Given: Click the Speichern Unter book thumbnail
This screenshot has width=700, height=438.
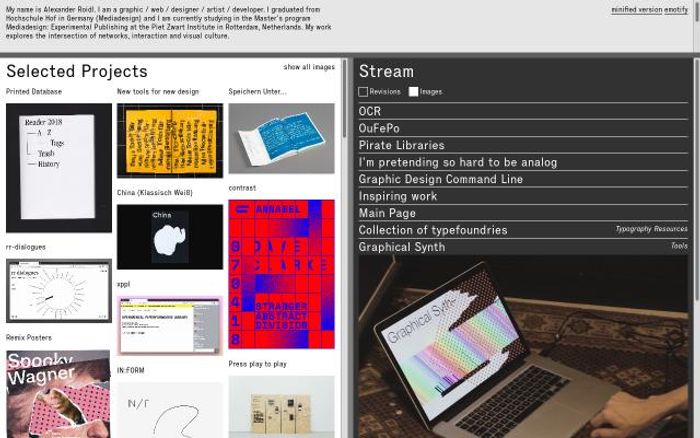Looking at the screenshot, I should pyautogui.click(x=281, y=138).
